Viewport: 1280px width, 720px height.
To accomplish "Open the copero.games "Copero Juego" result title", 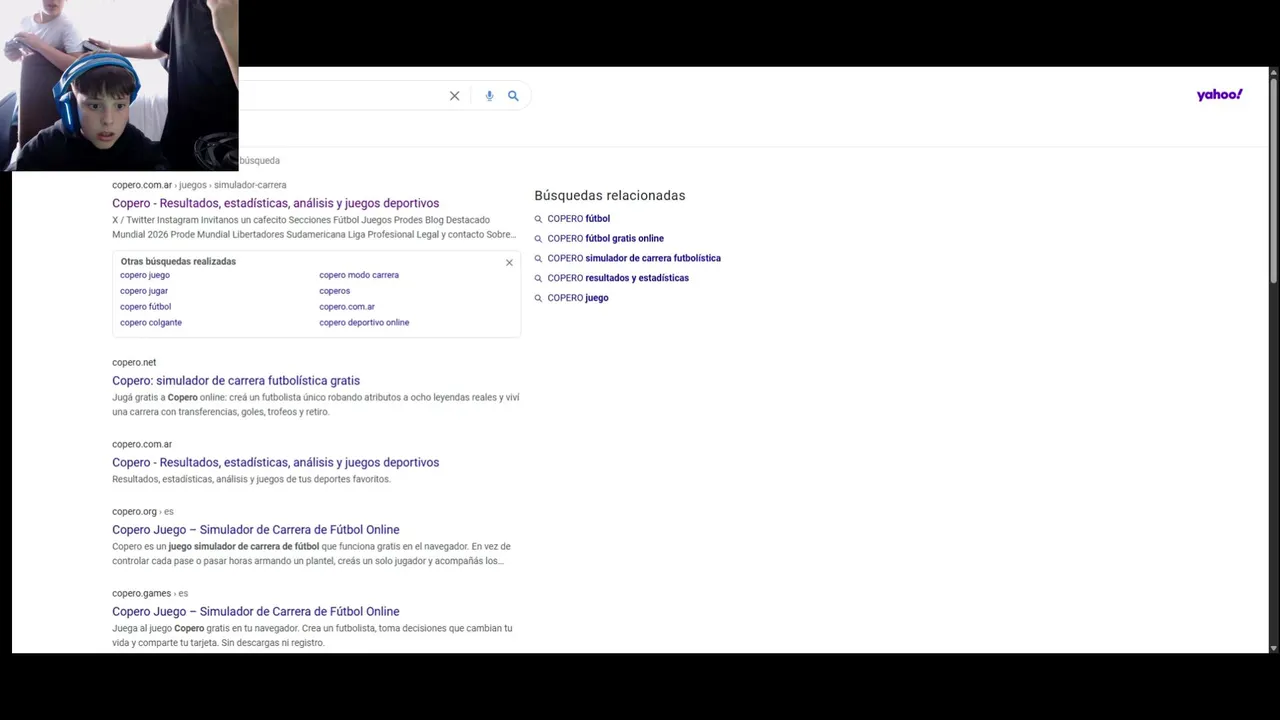I will [255, 612].
